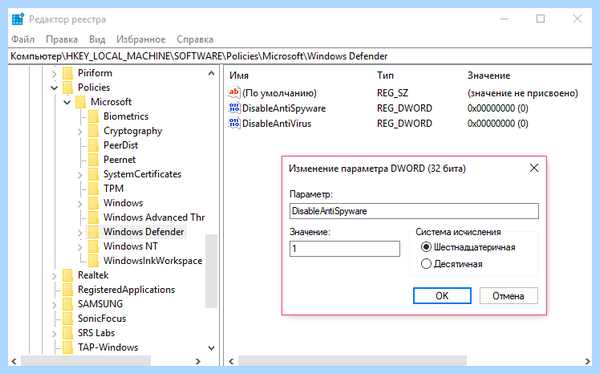
Task: Click the tree pane vertical scrollbar thumb
Action: 211,271
